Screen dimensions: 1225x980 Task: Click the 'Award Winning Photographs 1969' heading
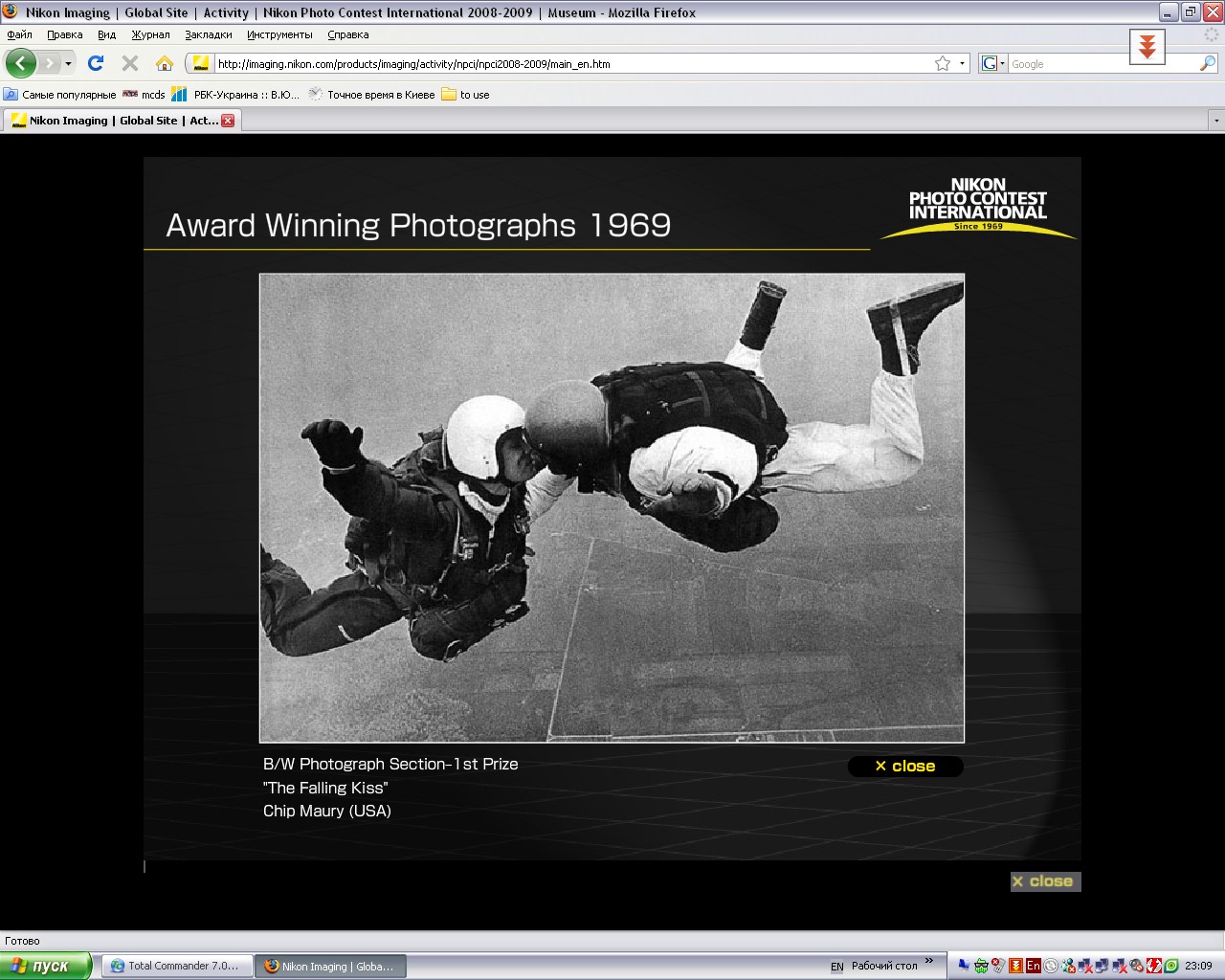click(418, 225)
